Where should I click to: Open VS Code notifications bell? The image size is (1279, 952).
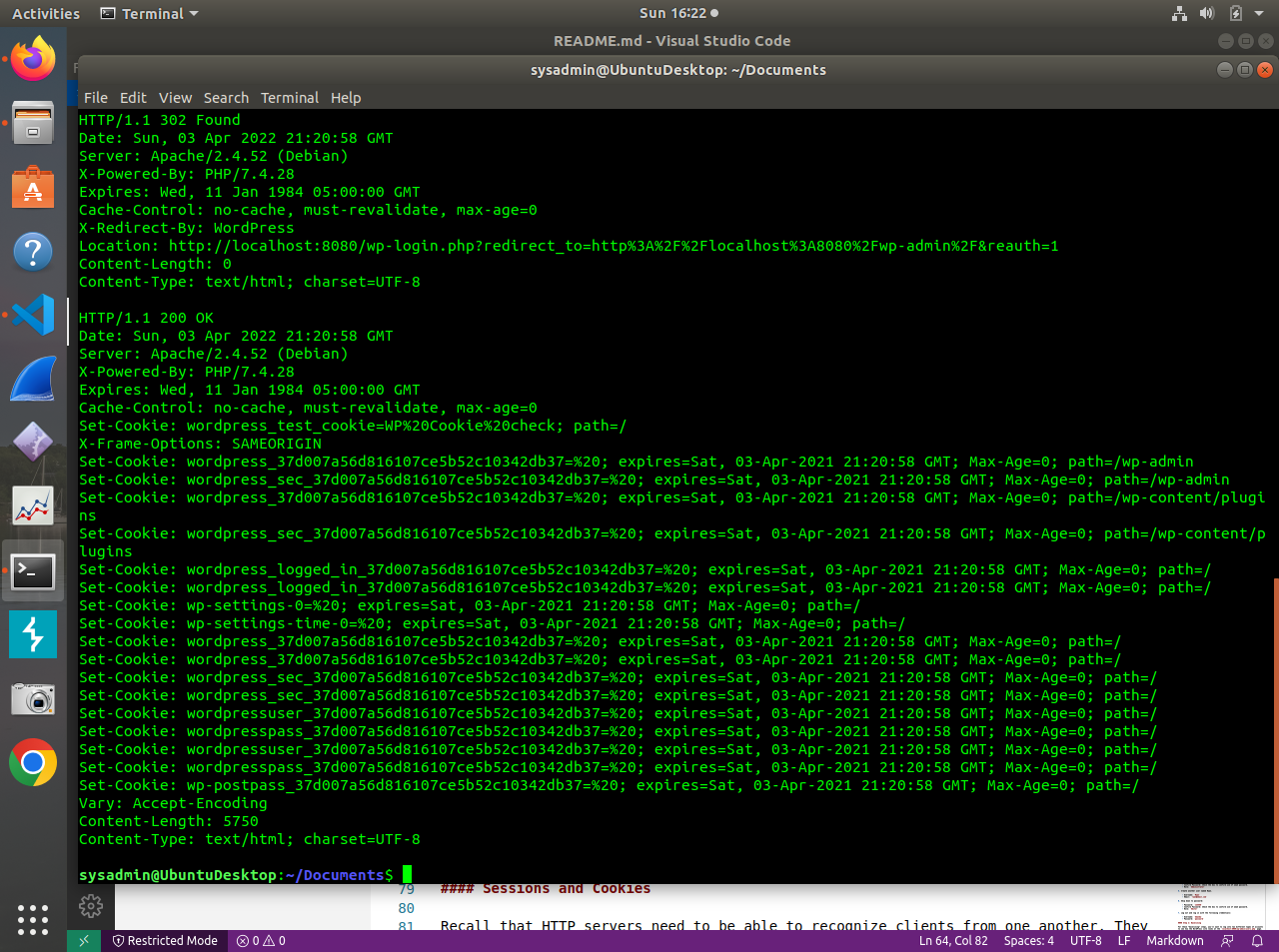point(1257,941)
